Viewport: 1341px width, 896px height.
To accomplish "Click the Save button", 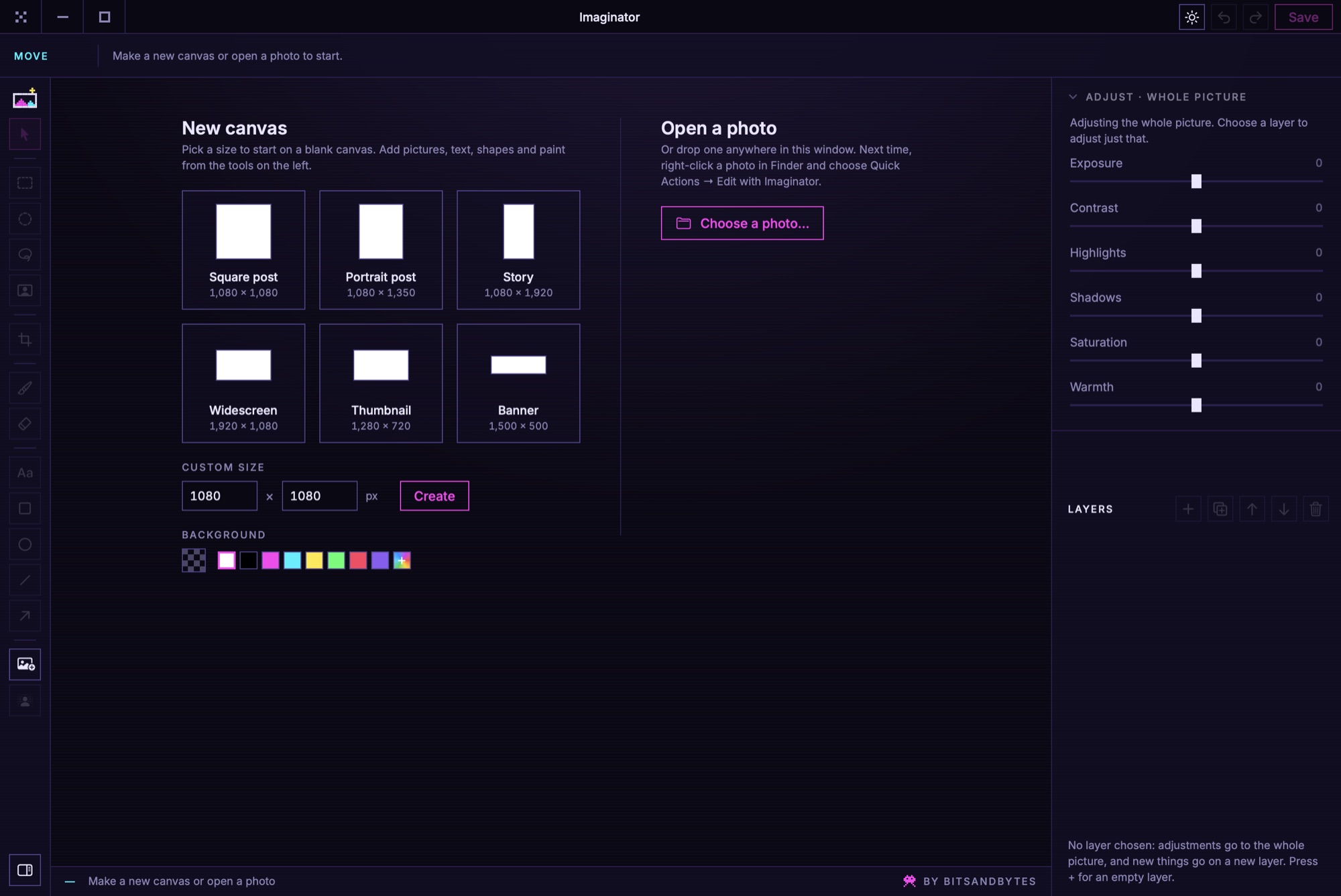I will (1303, 17).
